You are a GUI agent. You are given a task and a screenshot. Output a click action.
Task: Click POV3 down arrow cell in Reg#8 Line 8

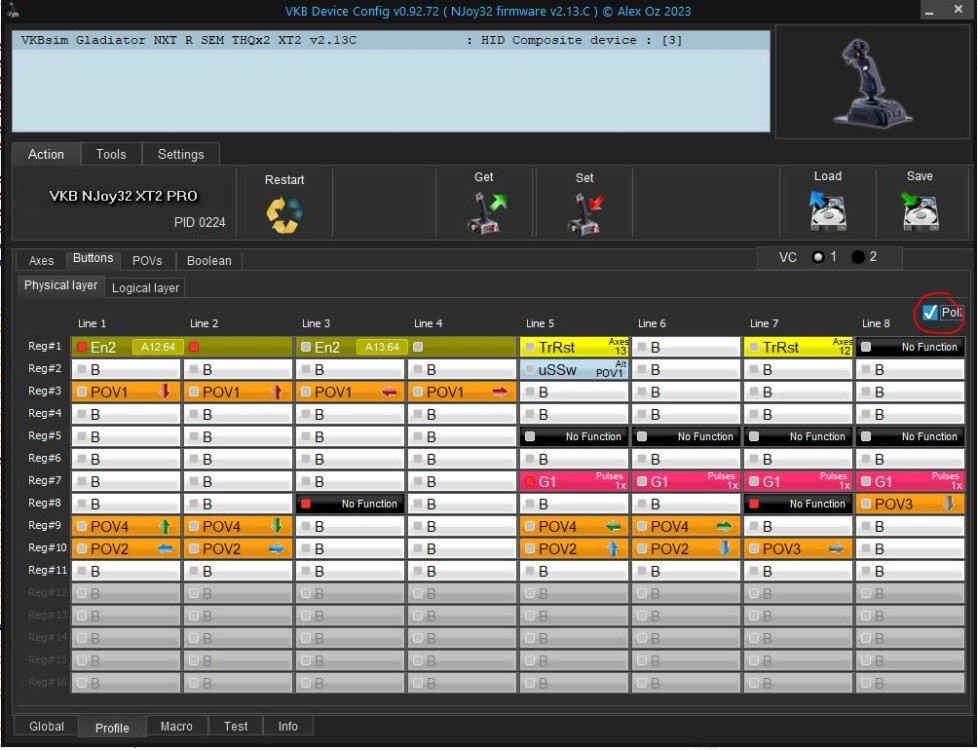coord(910,504)
